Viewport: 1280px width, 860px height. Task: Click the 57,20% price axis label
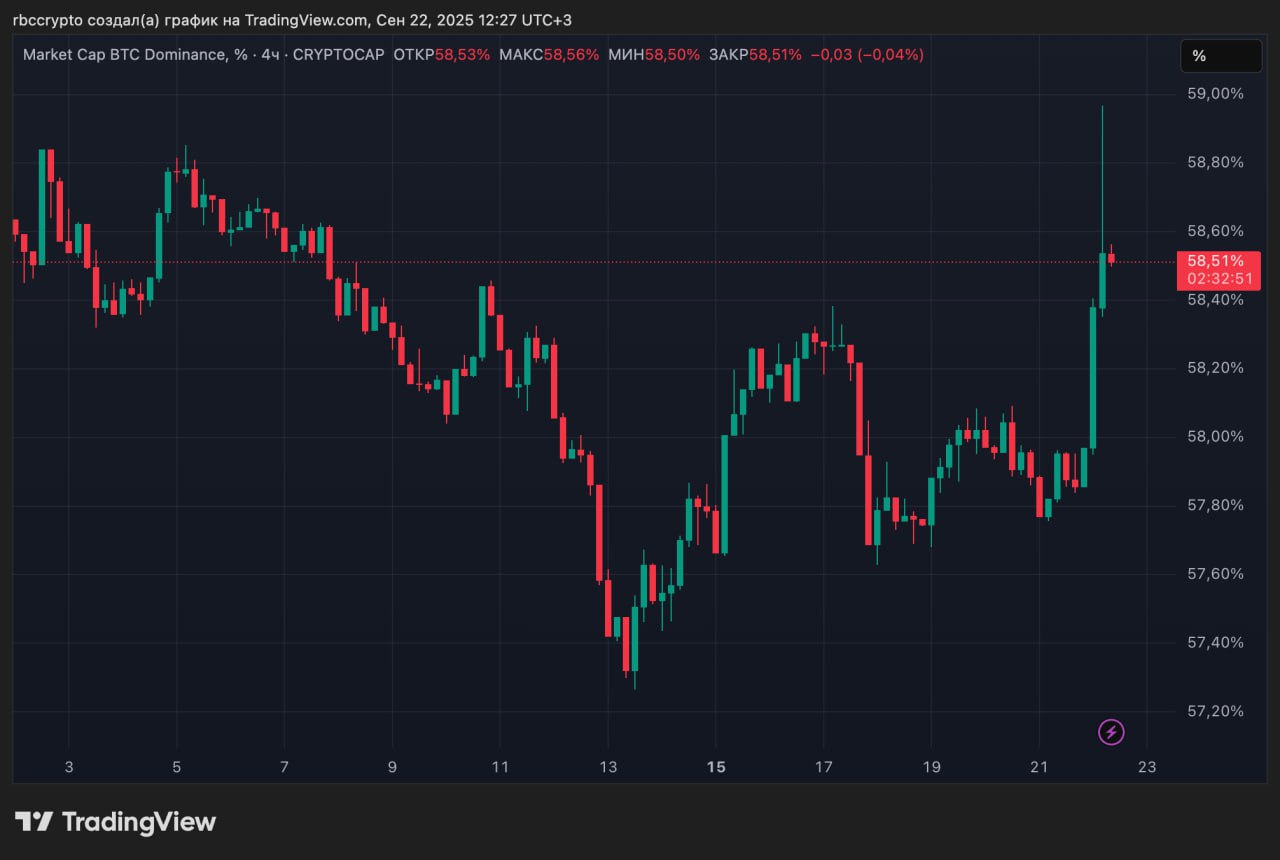[1215, 711]
